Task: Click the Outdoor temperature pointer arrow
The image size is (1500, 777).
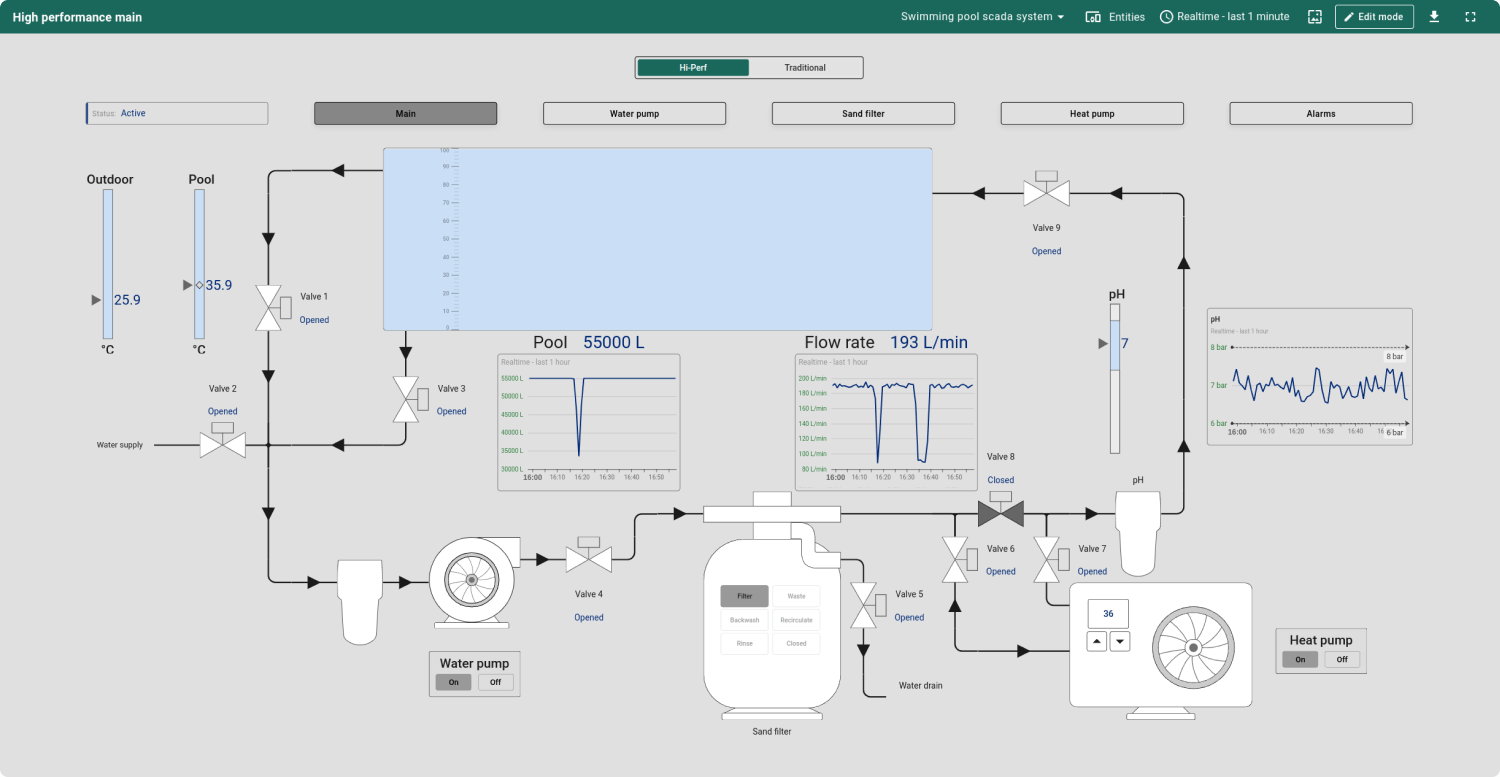Action: tap(96, 300)
